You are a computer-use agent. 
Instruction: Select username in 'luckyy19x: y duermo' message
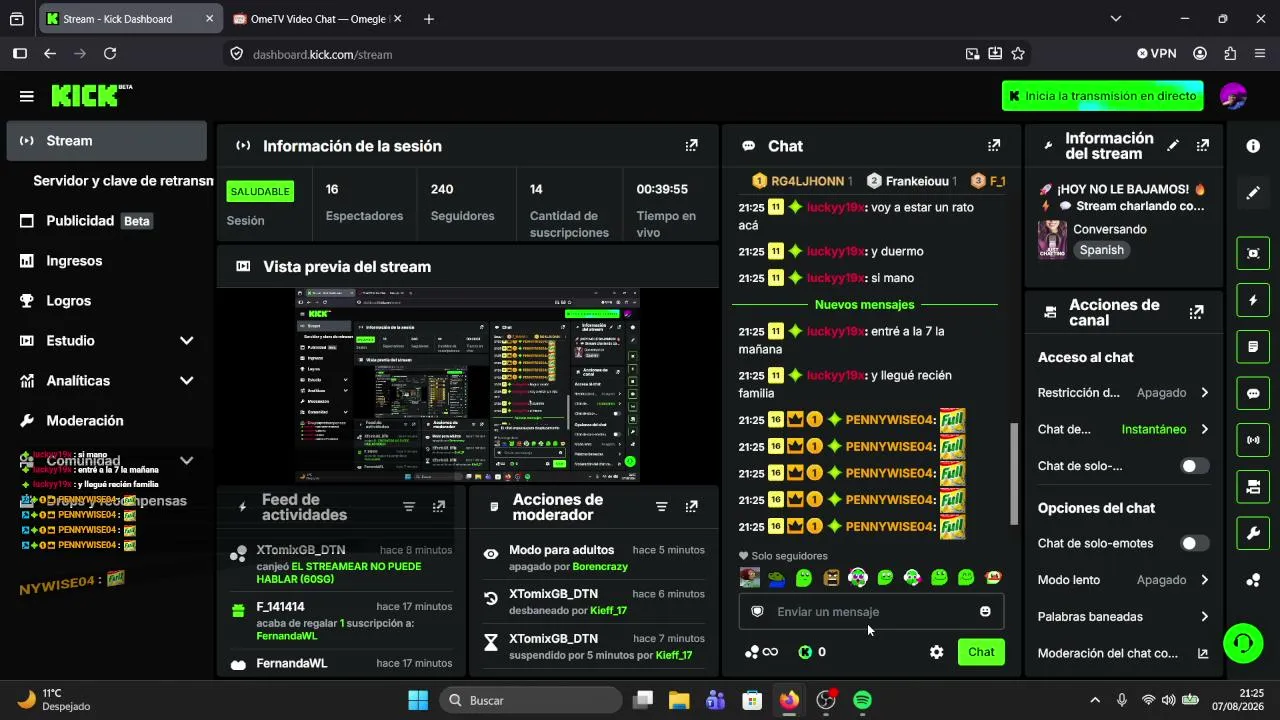[835, 252]
